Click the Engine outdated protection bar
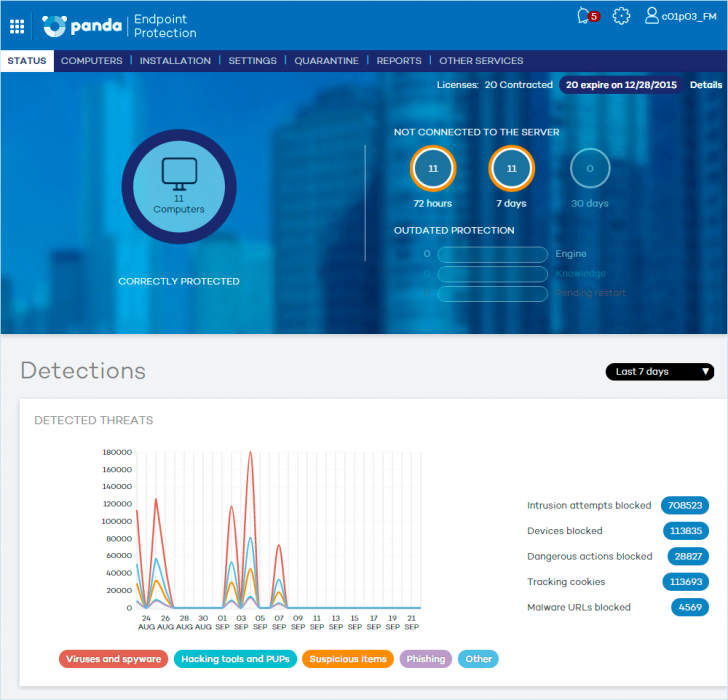 pyautogui.click(x=493, y=254)
